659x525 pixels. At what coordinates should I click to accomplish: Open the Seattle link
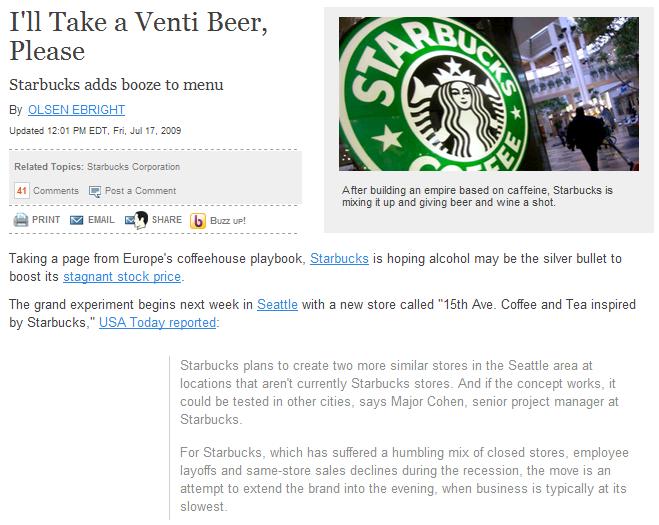(277, 304)
